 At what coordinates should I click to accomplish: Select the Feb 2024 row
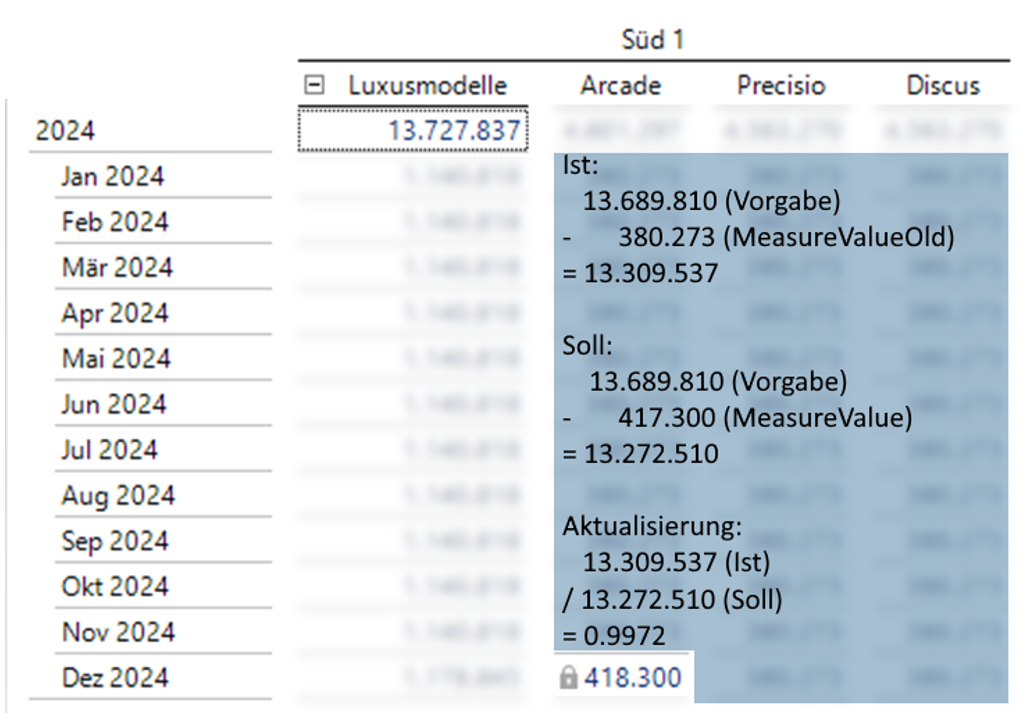point(114,222)
